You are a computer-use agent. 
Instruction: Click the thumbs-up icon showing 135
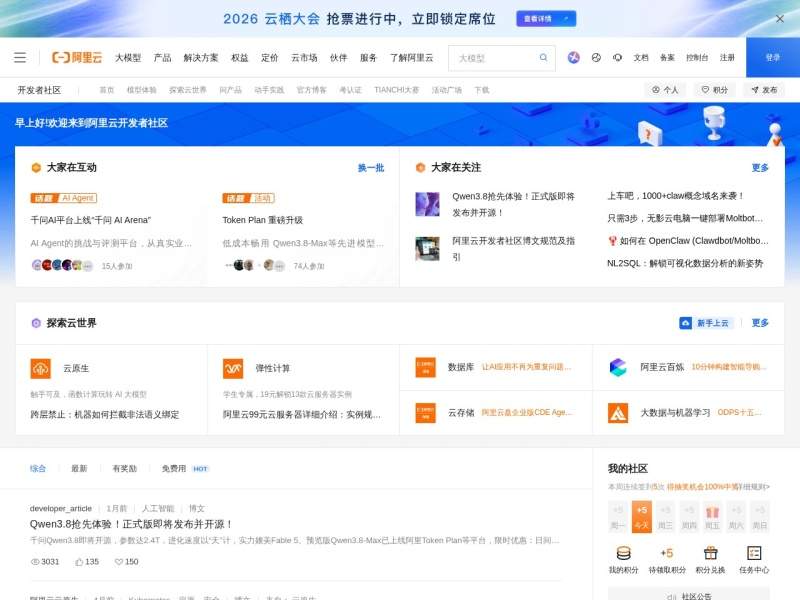[x=79, y=562]
